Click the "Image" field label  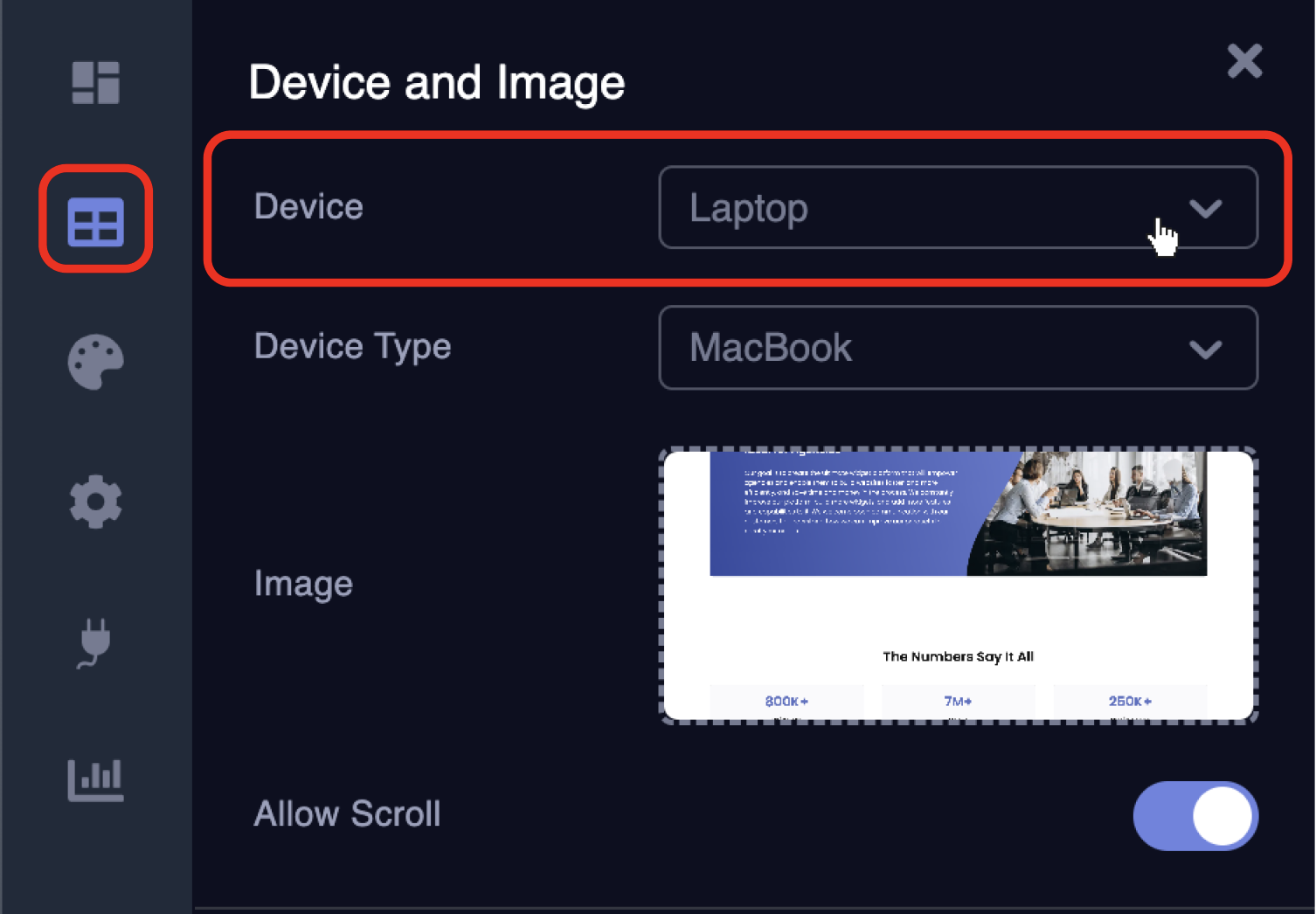click(x=303, y=584)
